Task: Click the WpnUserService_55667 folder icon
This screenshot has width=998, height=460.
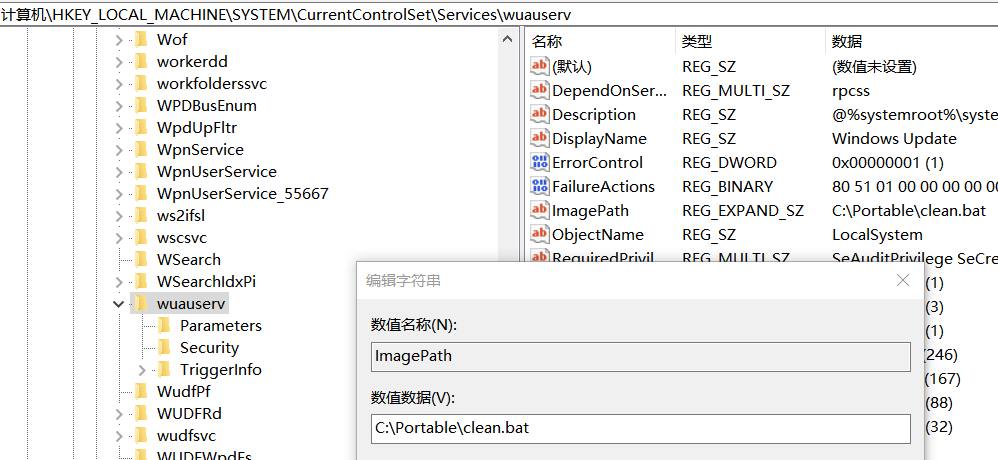Action: tap(141, 193)
